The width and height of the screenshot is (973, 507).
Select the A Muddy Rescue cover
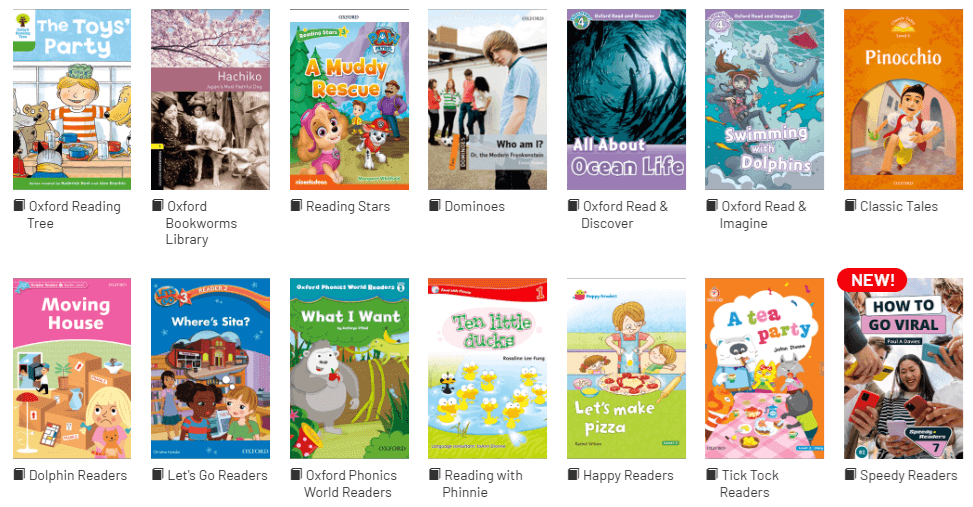click(x=349, y=99)
